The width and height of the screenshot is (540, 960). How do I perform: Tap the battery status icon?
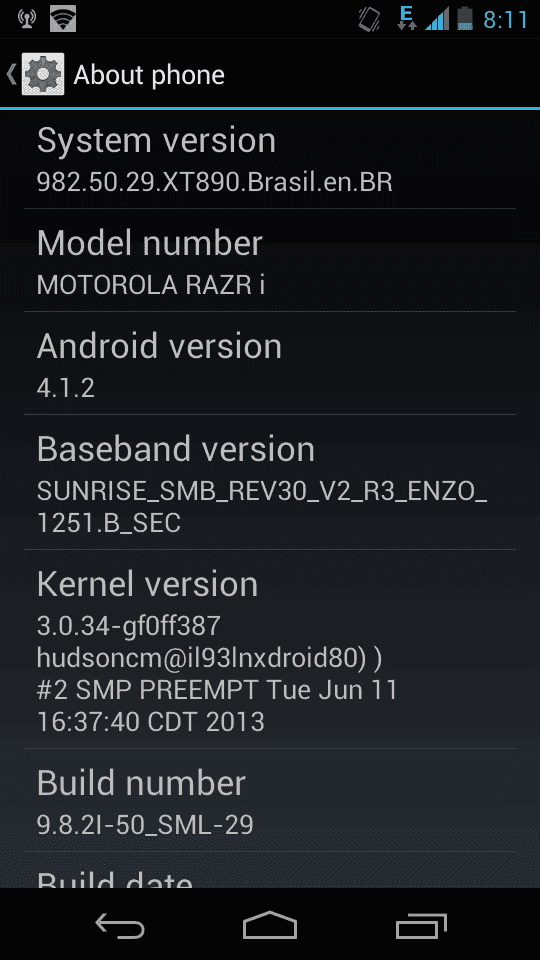[x=465, y=20]
